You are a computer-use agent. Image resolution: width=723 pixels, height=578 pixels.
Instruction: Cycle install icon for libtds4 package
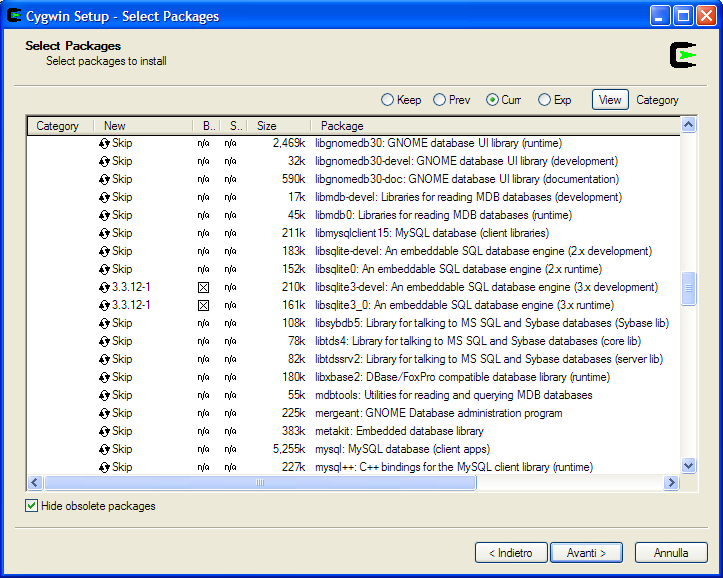tap(104, 341)
